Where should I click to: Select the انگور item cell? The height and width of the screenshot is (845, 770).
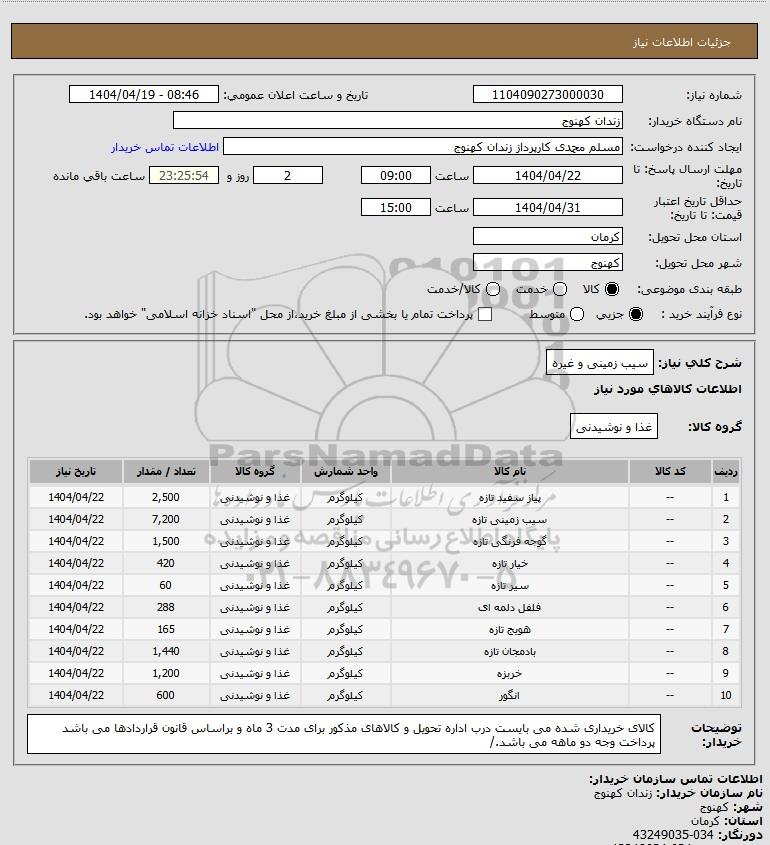510,696
